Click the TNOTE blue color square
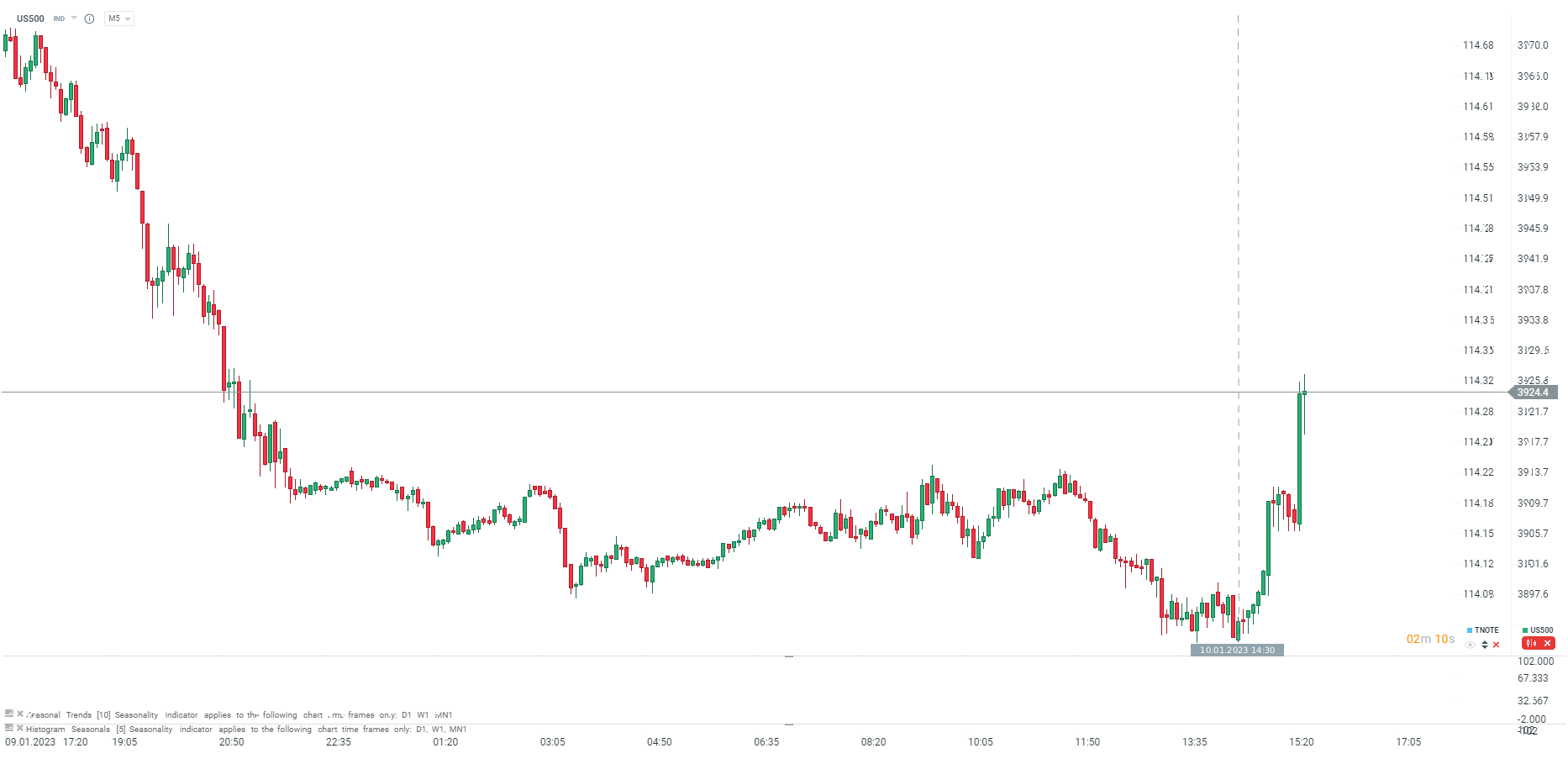Screen dimensions: 1568x764 click(1469, 630)
